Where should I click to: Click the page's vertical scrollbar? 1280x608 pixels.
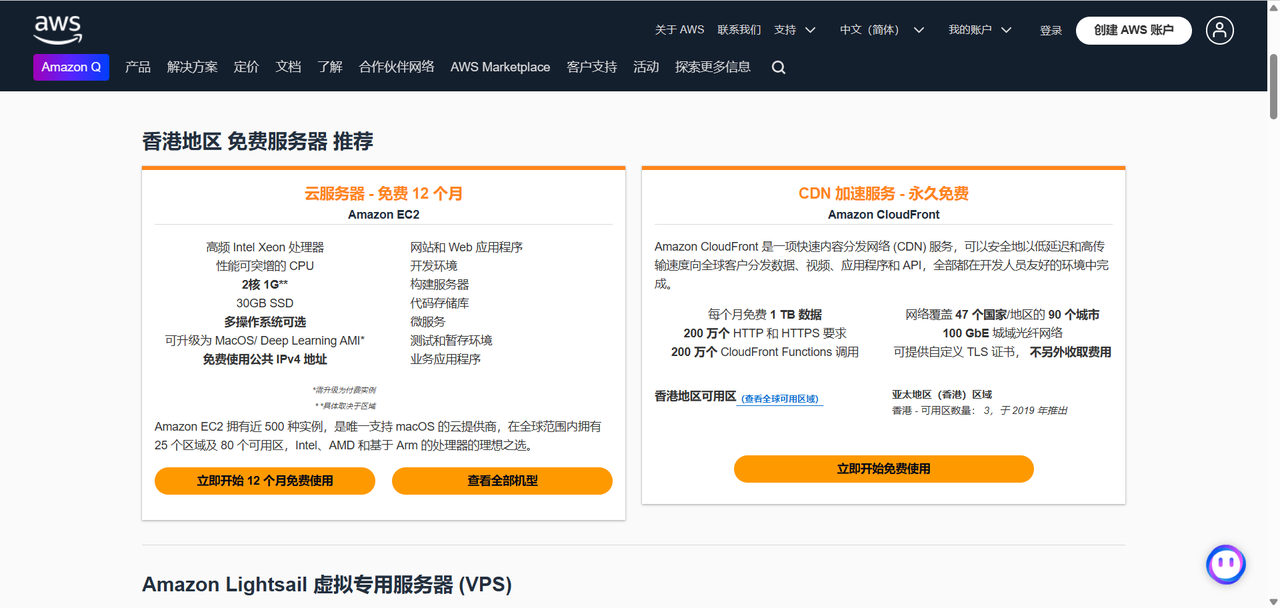[x=1274, y=85]
